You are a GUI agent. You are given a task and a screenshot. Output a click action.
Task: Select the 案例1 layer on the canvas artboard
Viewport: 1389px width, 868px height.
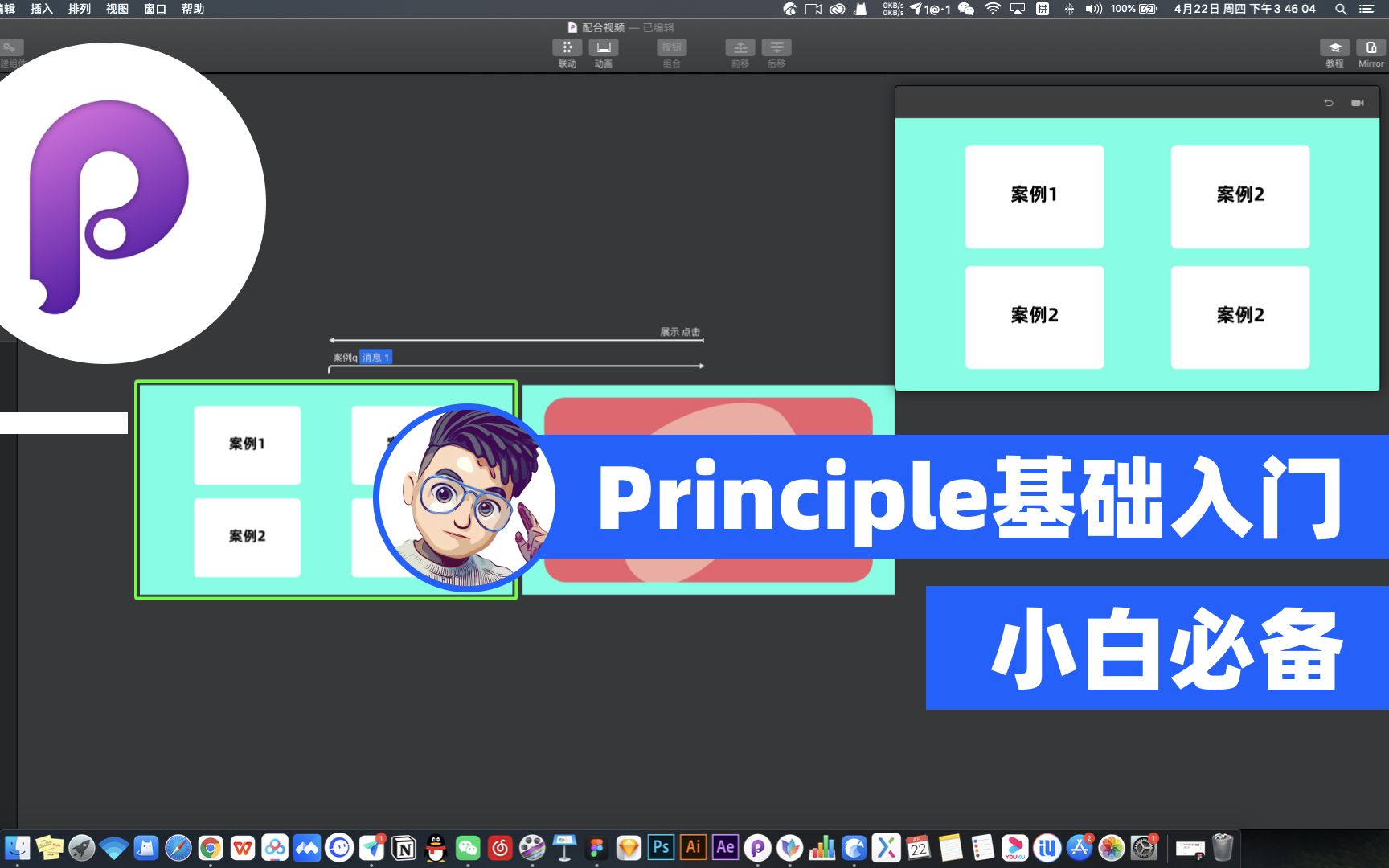[247, 444]
